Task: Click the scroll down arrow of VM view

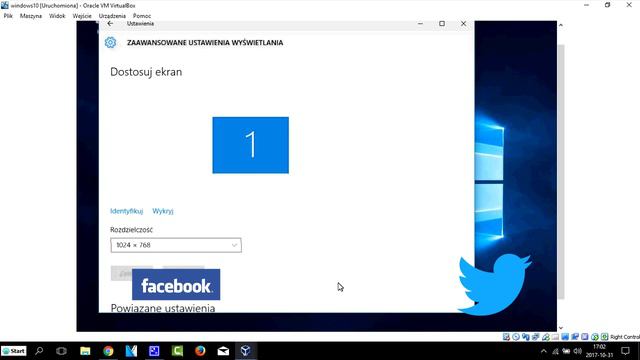Action: 561,328
